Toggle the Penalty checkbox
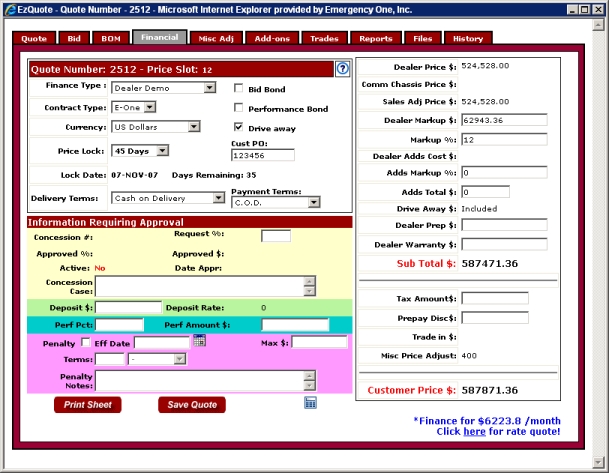The image size is (609, 473). 85,342
